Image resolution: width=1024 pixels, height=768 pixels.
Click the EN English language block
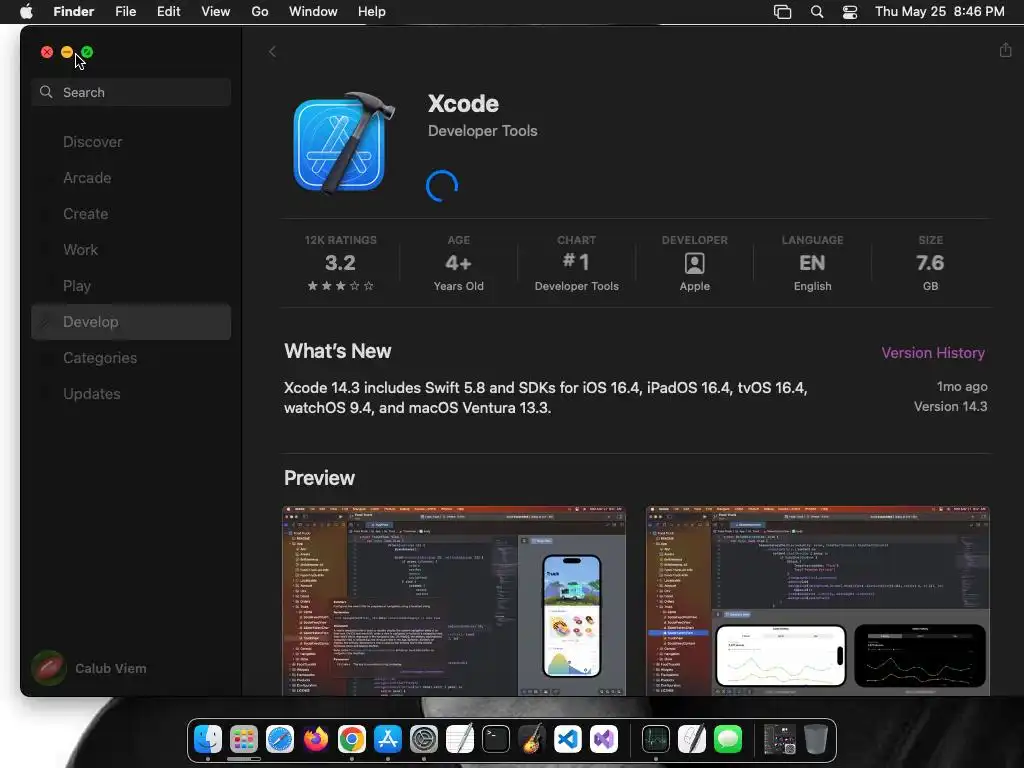(812, 263)
